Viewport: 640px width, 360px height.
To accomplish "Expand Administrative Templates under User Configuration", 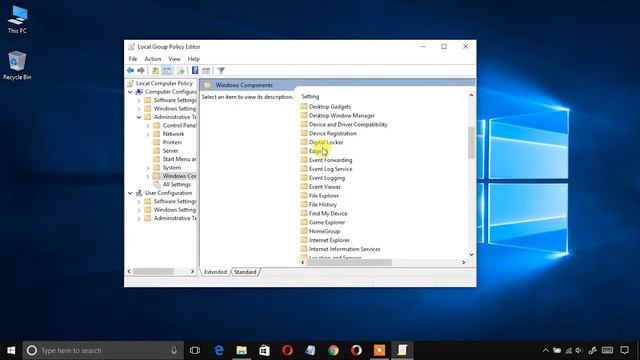I will click(139, 218).
